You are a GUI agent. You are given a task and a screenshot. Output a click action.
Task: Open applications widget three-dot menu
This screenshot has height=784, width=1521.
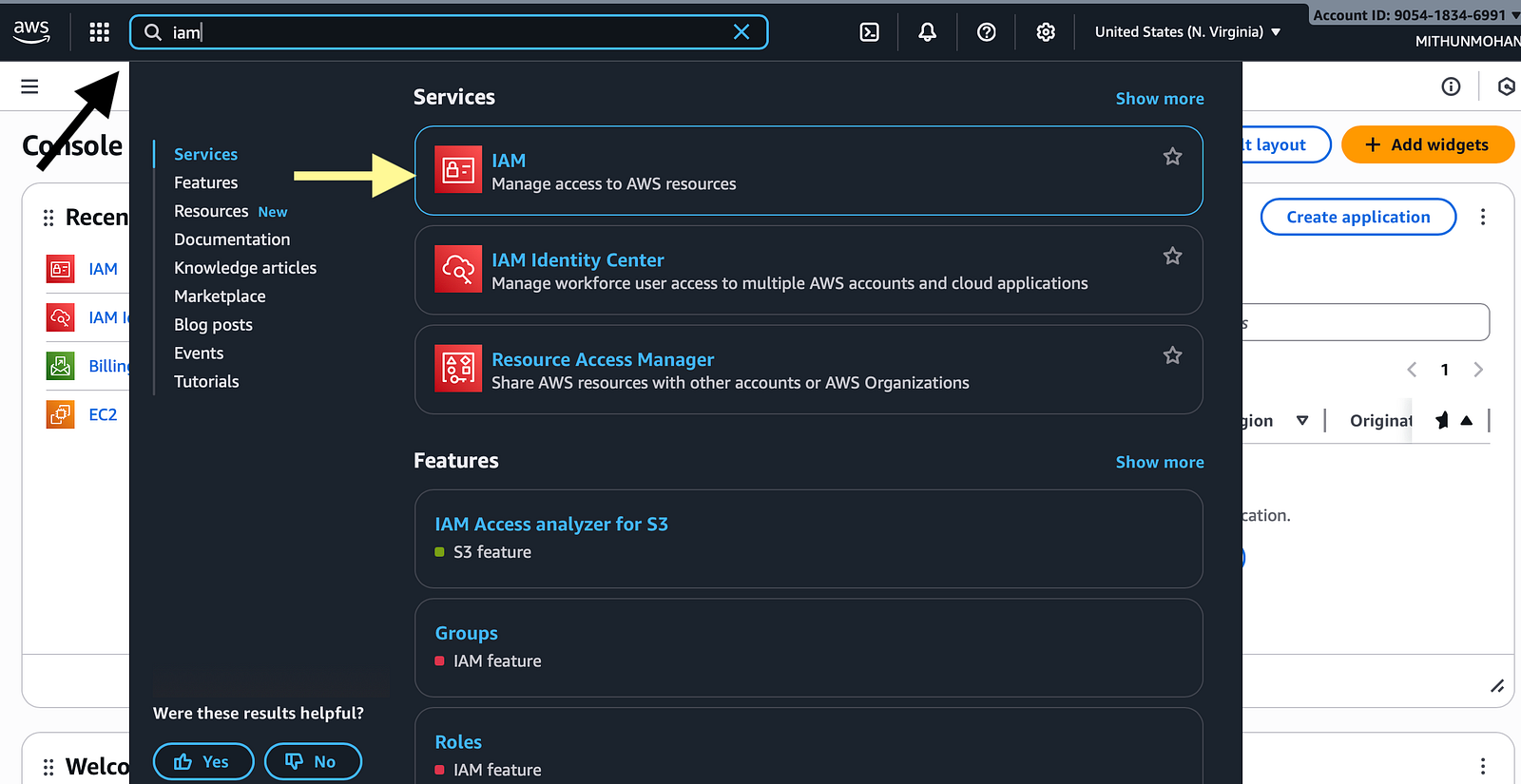click(x=1483, y=217)
